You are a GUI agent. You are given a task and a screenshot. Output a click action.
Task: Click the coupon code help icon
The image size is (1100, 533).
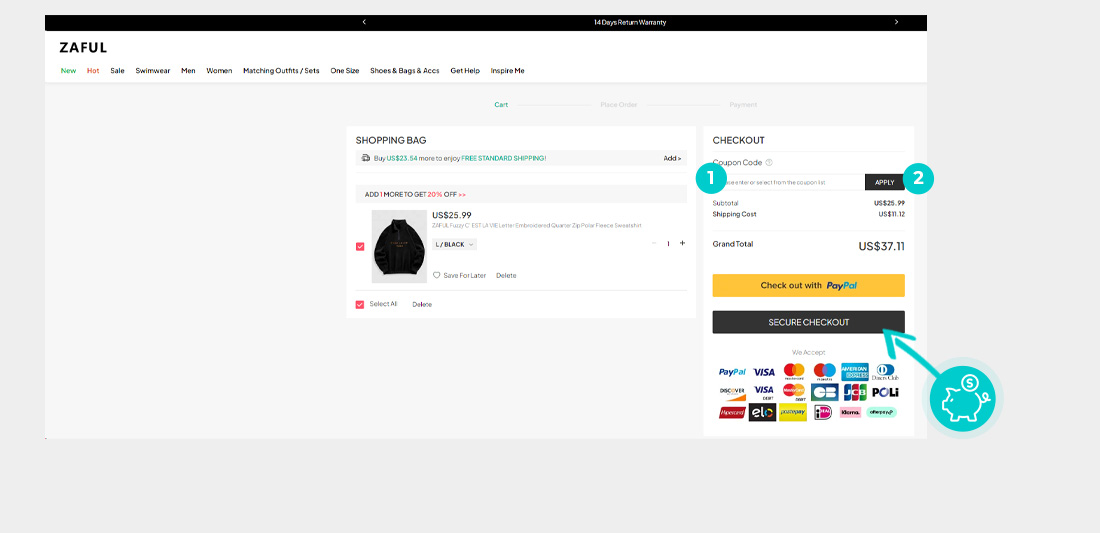769,162
